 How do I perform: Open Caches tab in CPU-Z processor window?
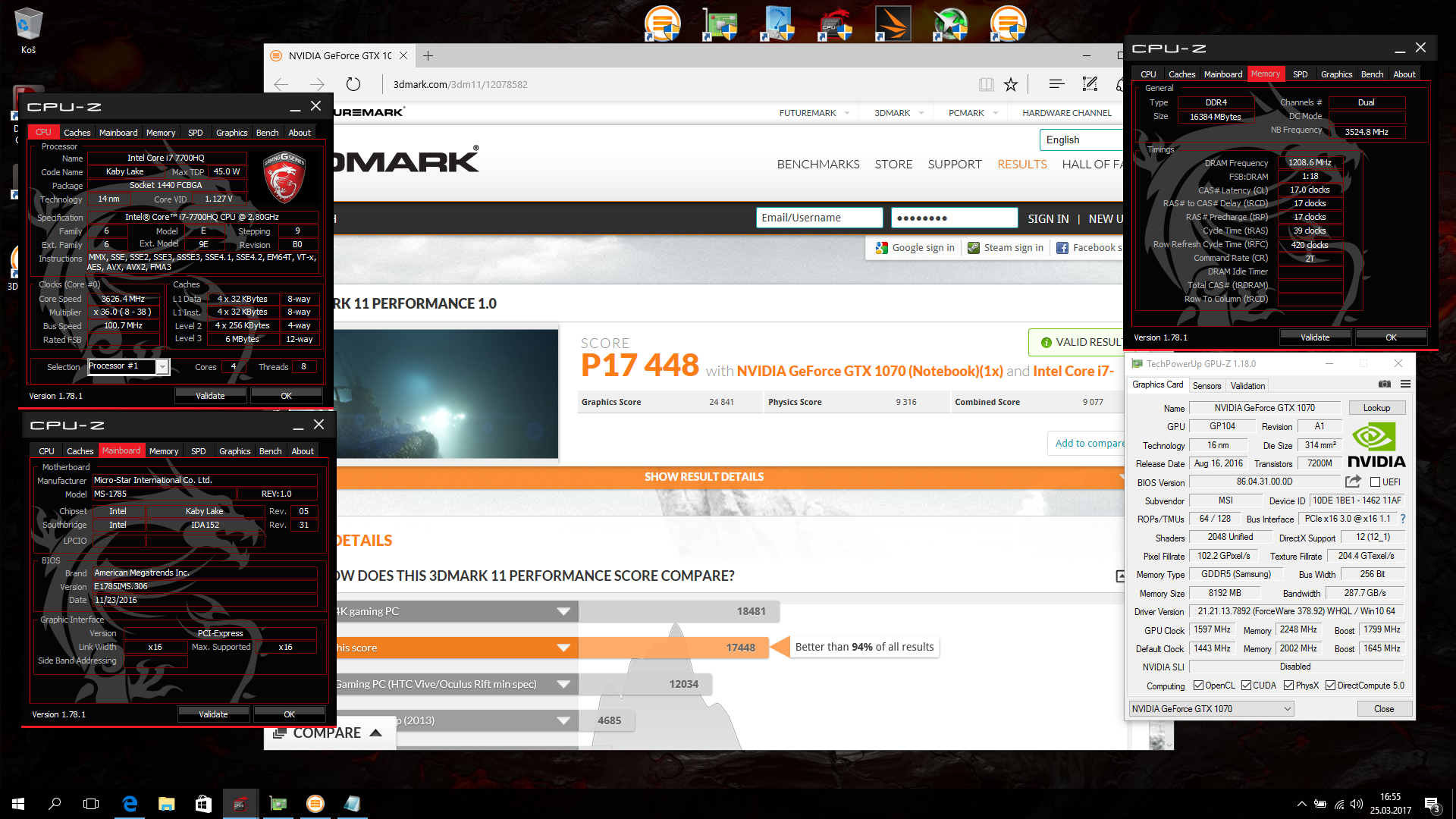[x=77, y=133]
